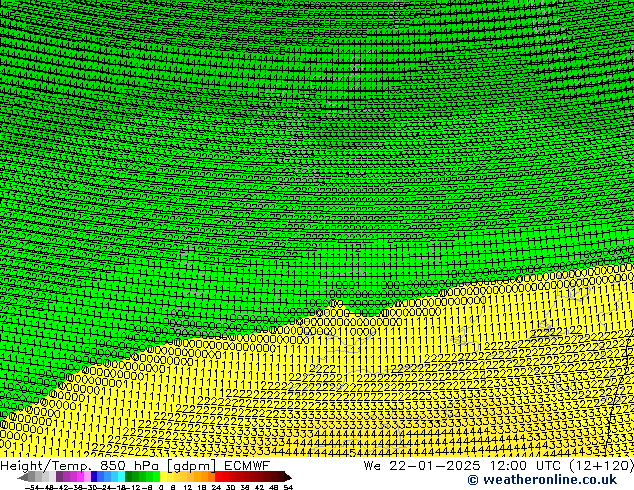Click the dark purple legend swatch at -42
634x490 pixels.
(x=59, y=476)
